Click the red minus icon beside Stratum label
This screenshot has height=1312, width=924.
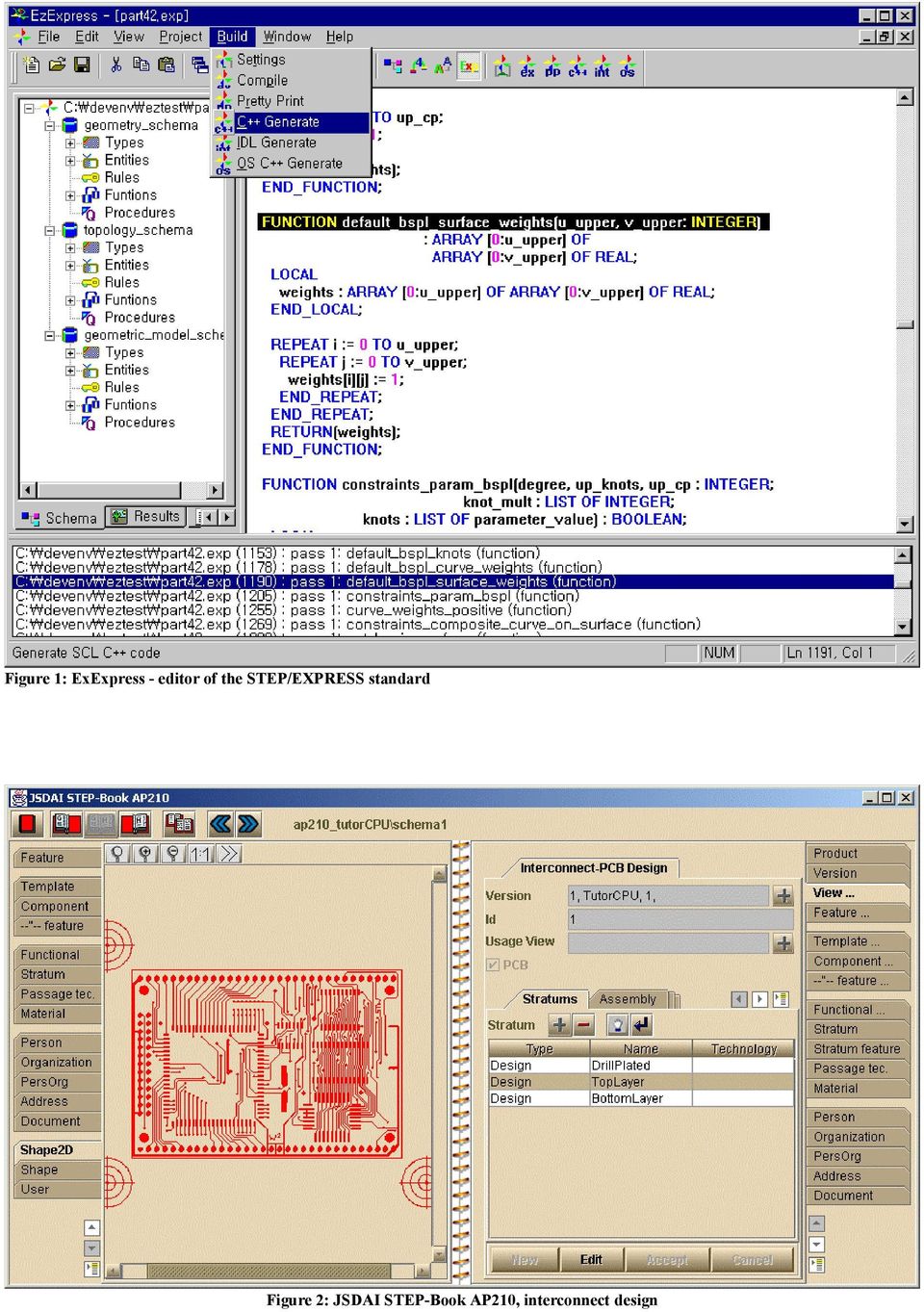583,1025
